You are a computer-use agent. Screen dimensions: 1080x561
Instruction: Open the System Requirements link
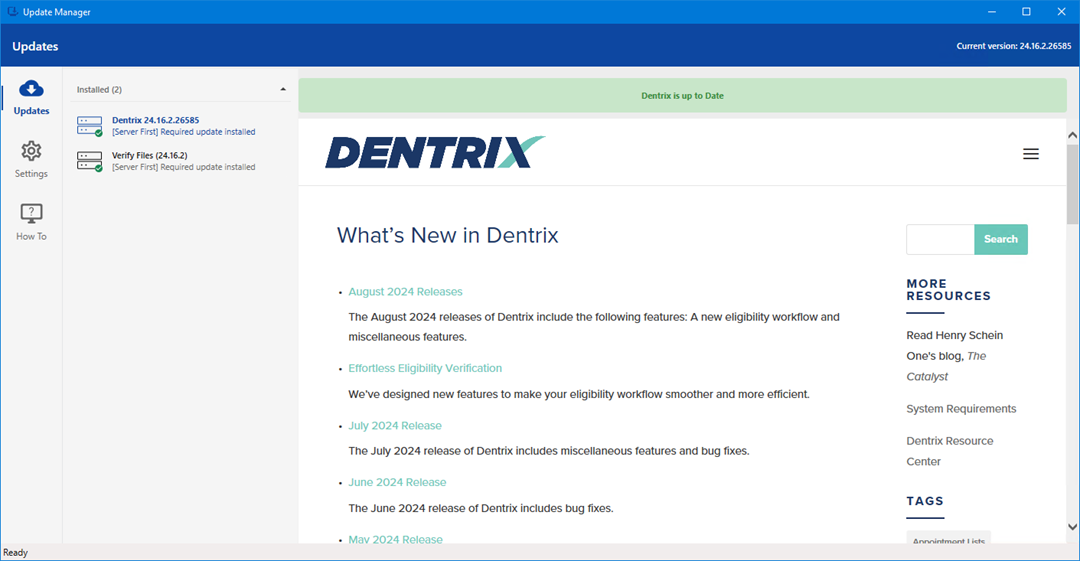pyautogui.click(x=961, y=409)
